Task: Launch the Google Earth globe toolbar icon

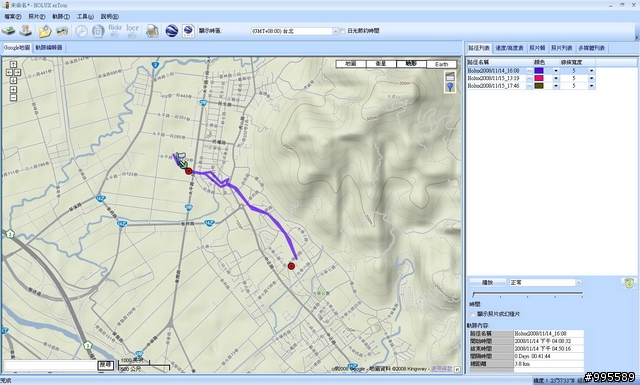Action: coord(171,31)
